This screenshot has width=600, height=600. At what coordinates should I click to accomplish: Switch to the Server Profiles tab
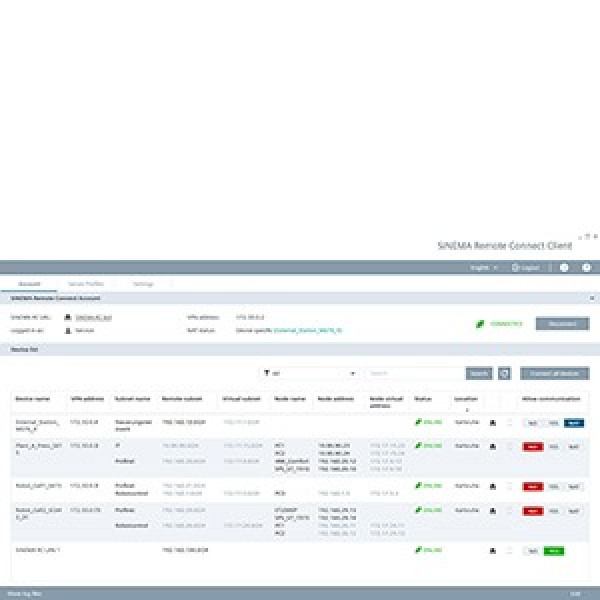(x=86, y=284)
